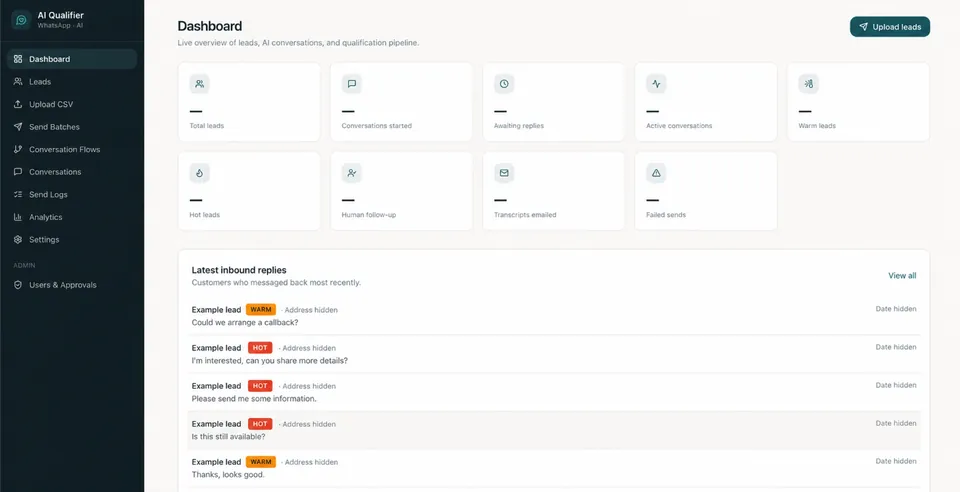Click the View all link
The image size is (960, 492).
pyautogui.click(x=902, y=275)
